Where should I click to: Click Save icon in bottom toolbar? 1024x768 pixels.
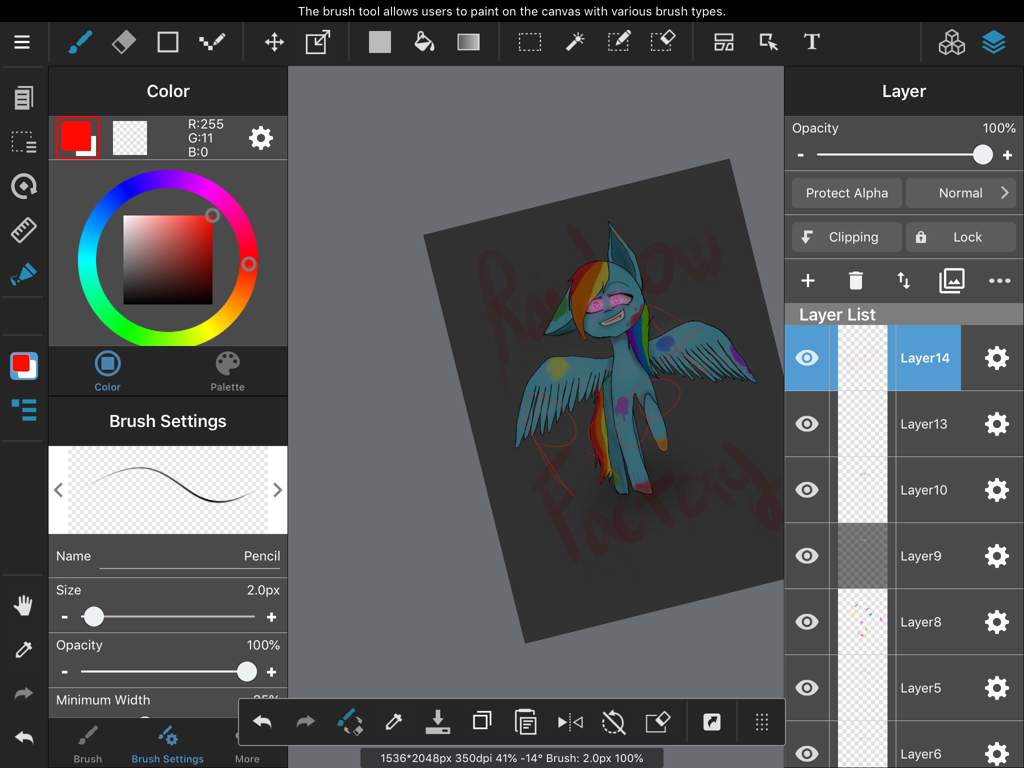pyautogui.click(x=438, y=722)
